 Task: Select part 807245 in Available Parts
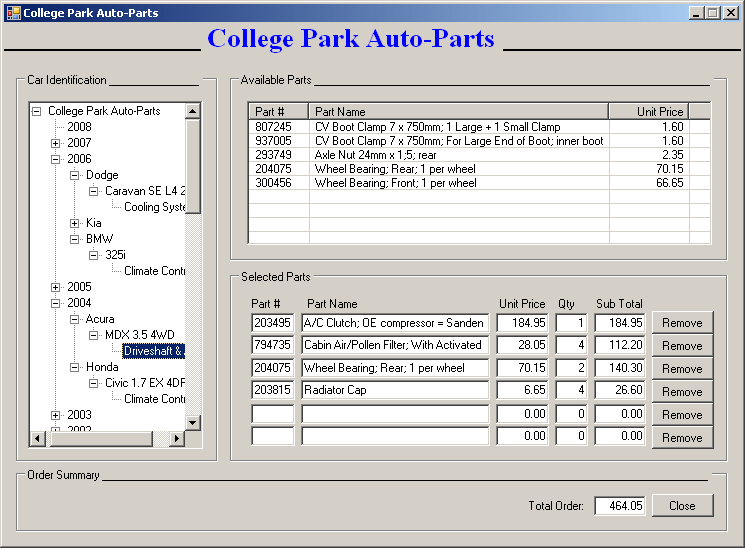(479, 127)
